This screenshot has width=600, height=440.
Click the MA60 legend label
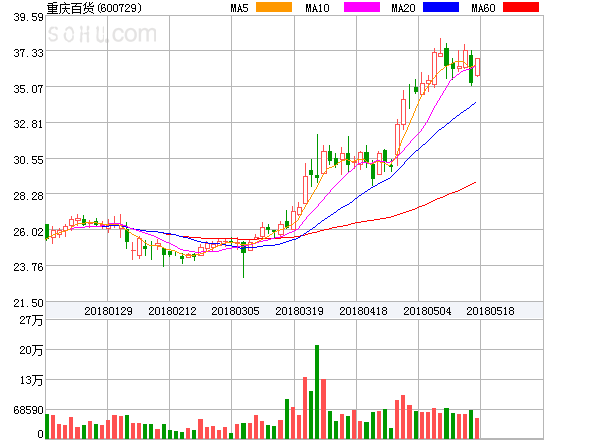pos(483,8)
